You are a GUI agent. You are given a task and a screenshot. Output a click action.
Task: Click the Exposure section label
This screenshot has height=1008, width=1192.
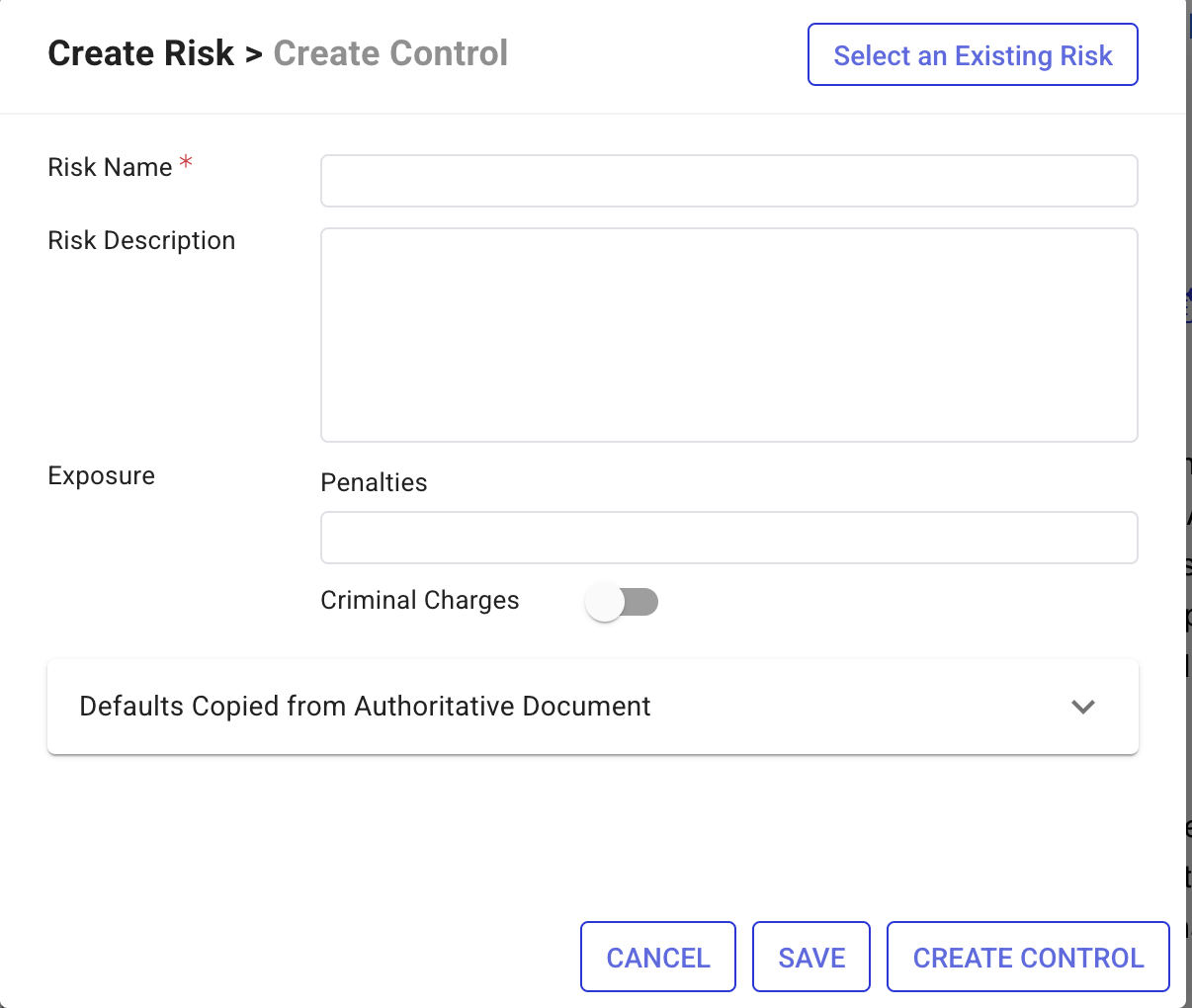101,476
